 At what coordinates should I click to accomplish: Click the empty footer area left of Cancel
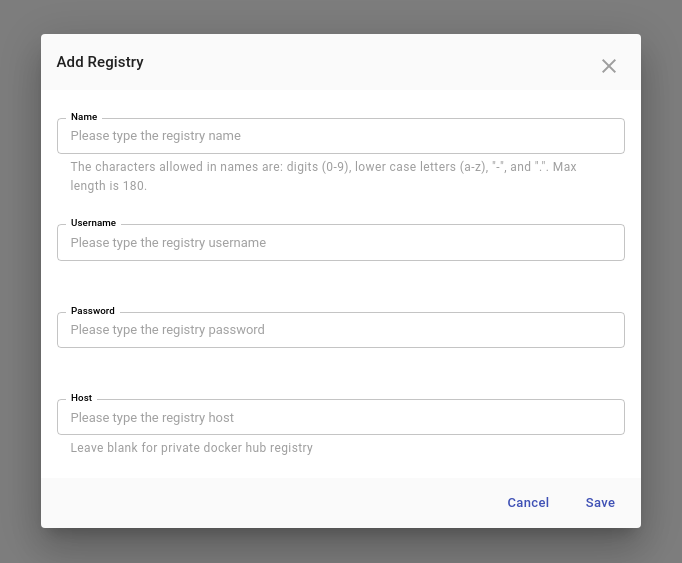pyautogui.click(x=270, y=503)
